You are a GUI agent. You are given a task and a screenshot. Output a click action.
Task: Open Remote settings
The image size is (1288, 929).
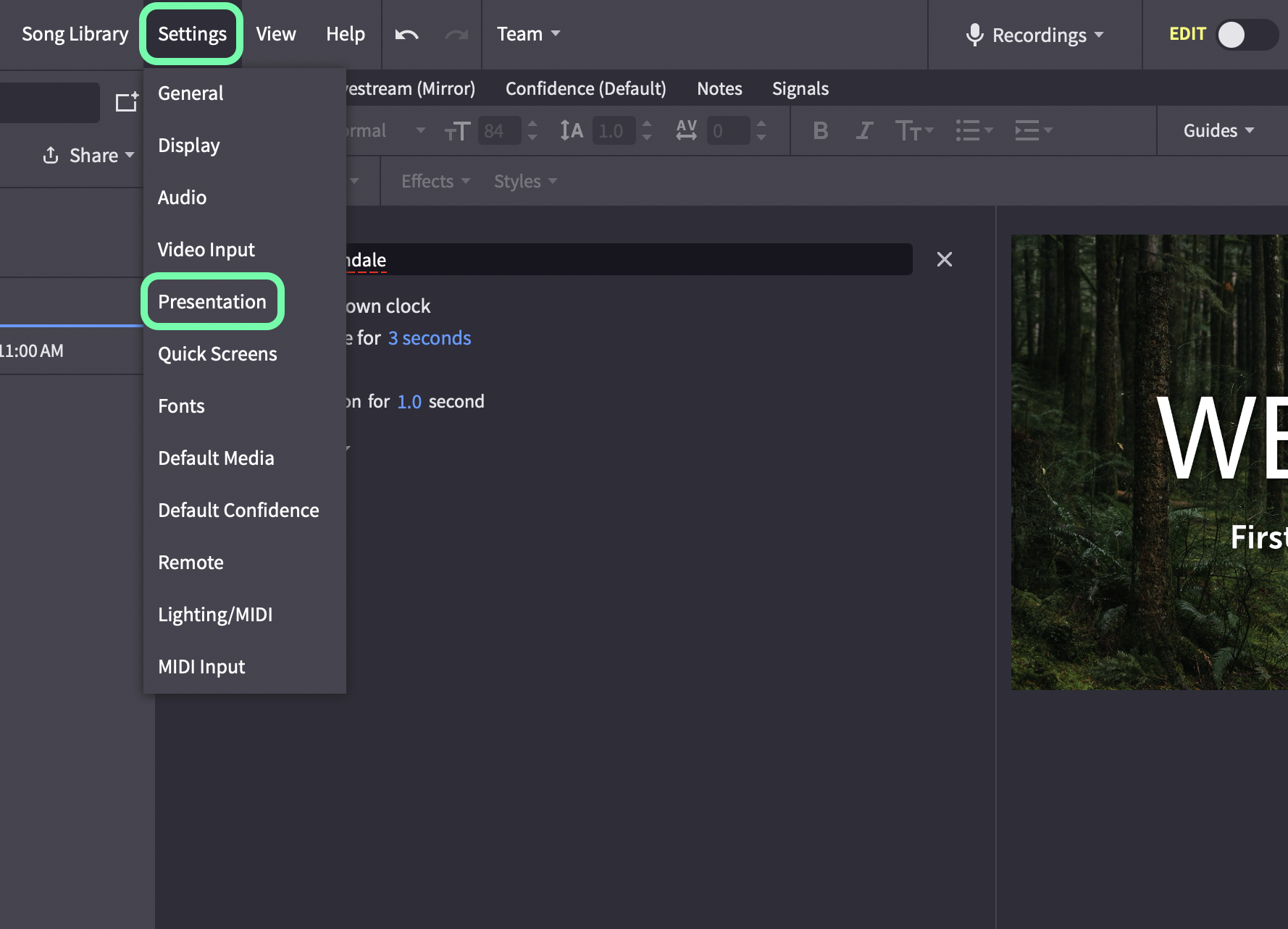(x=191, y=563)
